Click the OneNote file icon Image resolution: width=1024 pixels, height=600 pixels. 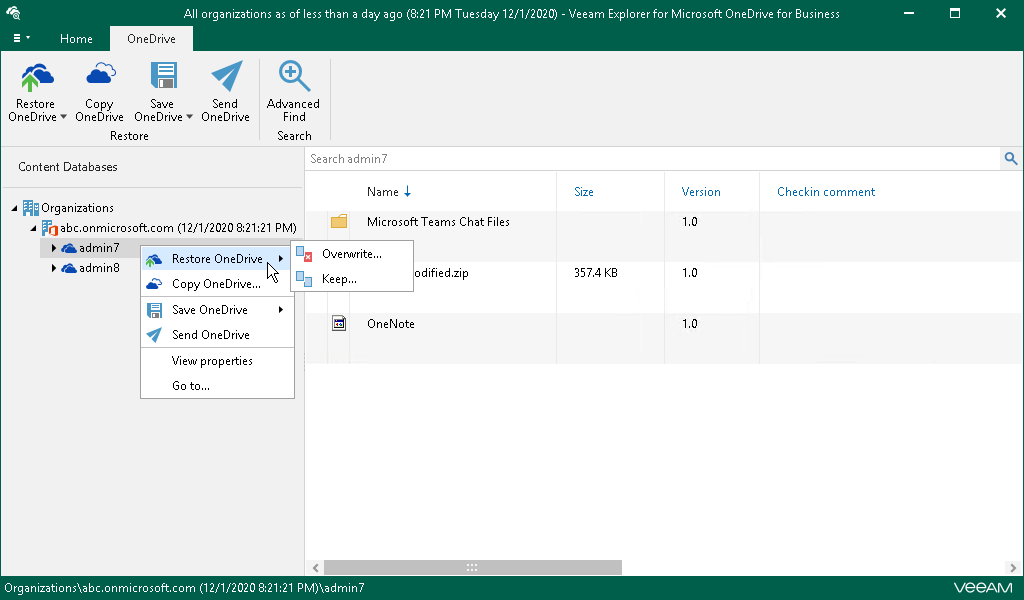pyautogui.click(x=339, y=323)
